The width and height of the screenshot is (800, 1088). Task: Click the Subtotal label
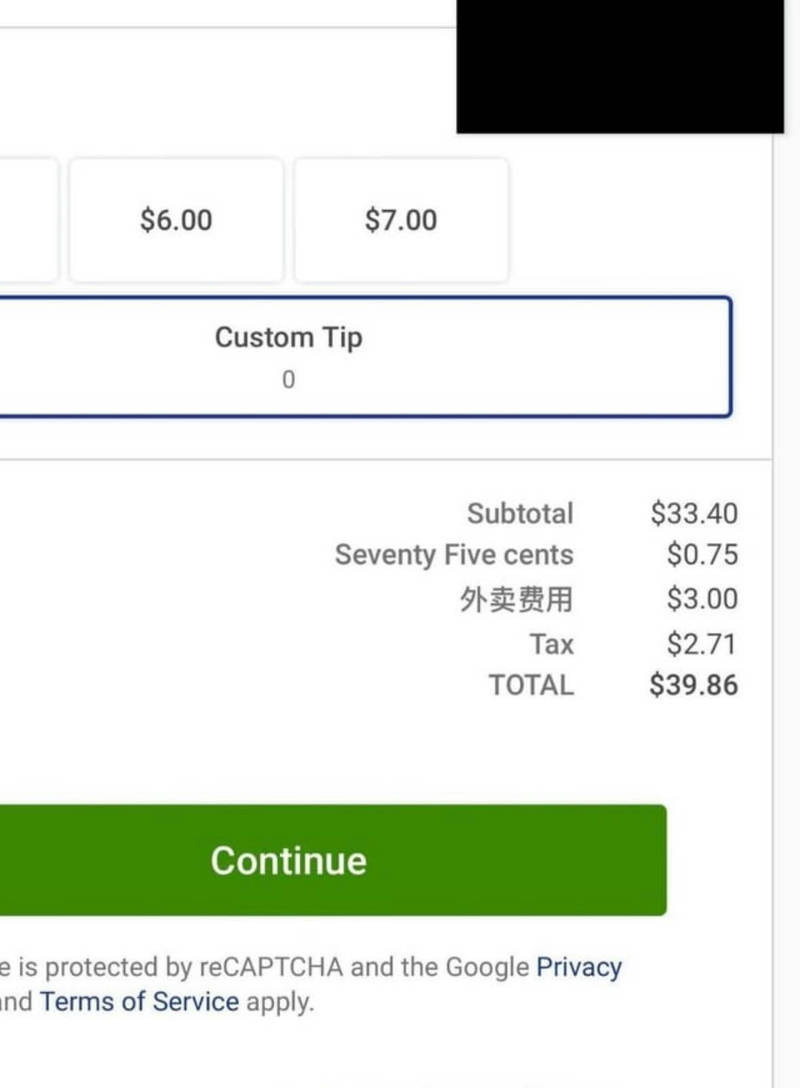point(520,513)
